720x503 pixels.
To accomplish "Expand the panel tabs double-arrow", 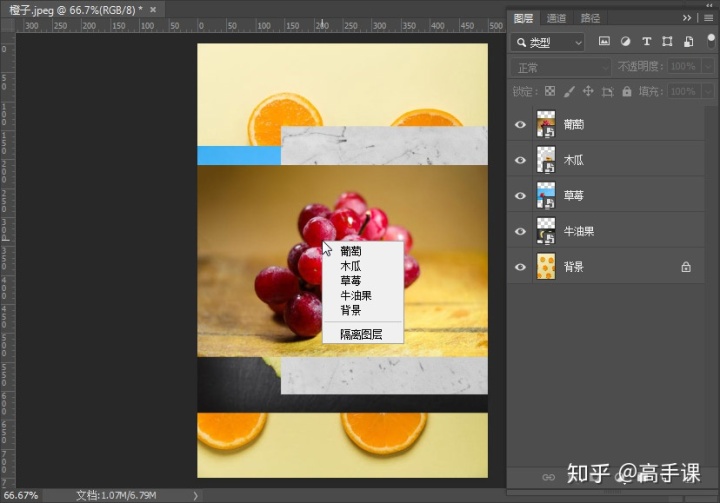I will coord(686,18).
